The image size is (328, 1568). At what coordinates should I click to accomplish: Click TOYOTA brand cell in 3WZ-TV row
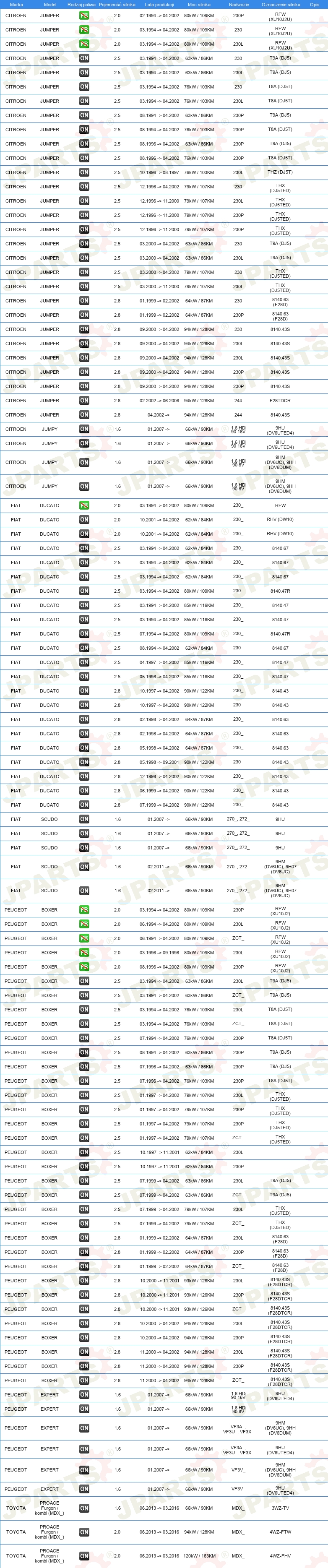tap(16, 1508)
